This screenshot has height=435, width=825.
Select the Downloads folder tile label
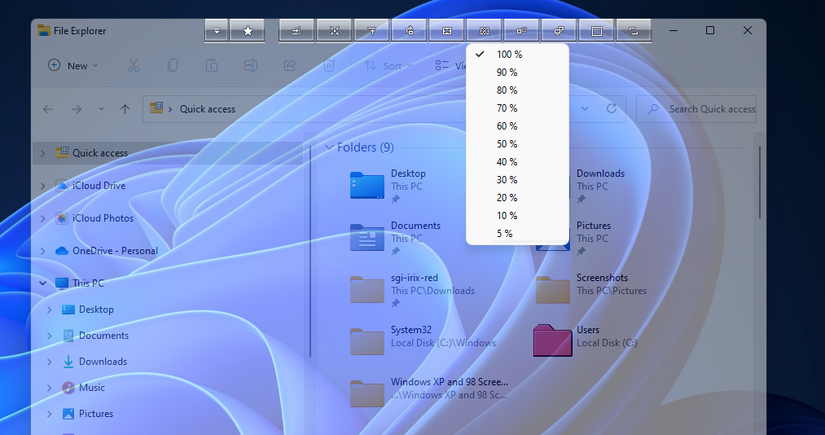pos(600,173)
